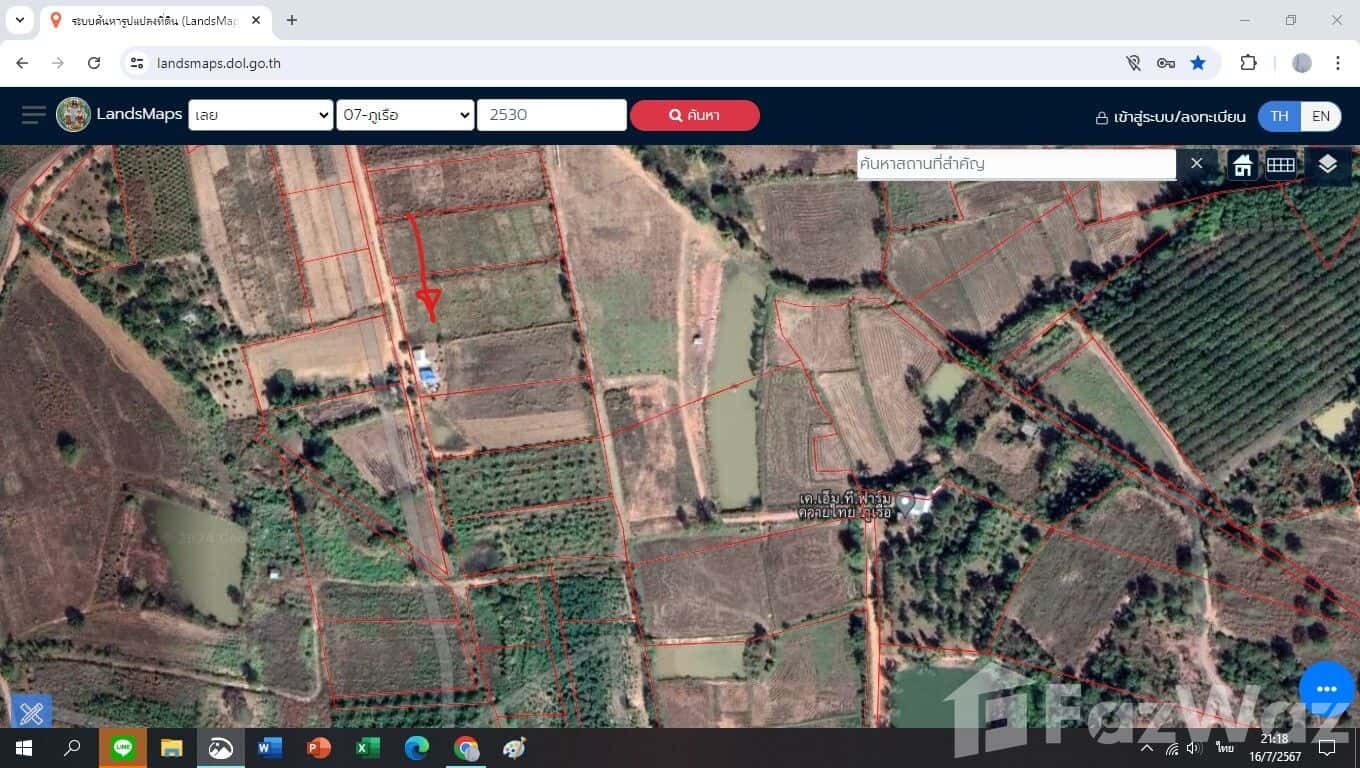Viewport: 1360px width, 768px height.
Task: Expand the province dropdown showing เลย
Action: 261,115
